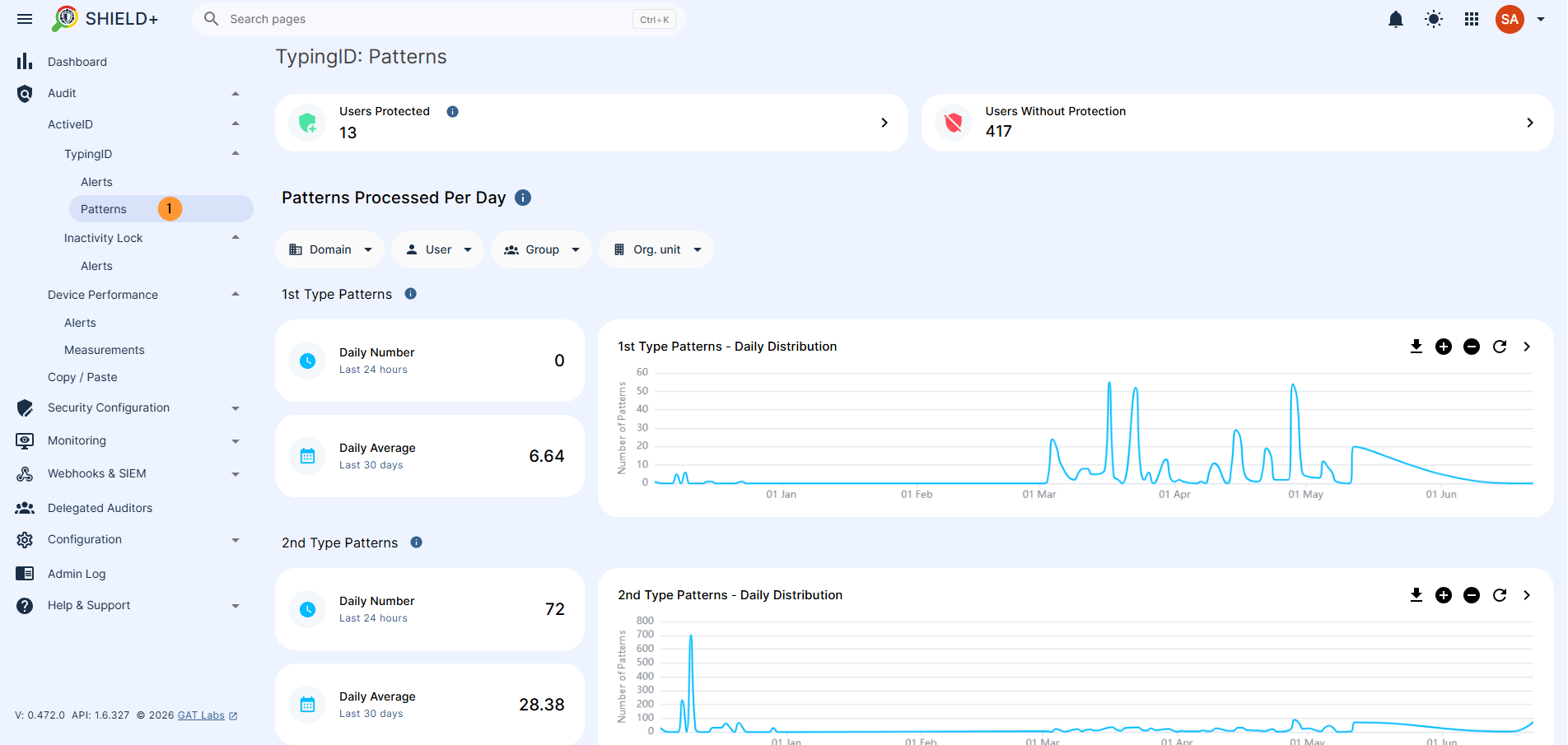The width and height of the screenshot is (1568, 745).
Task: Open Copy / Paste page
Action: point(82,377)
